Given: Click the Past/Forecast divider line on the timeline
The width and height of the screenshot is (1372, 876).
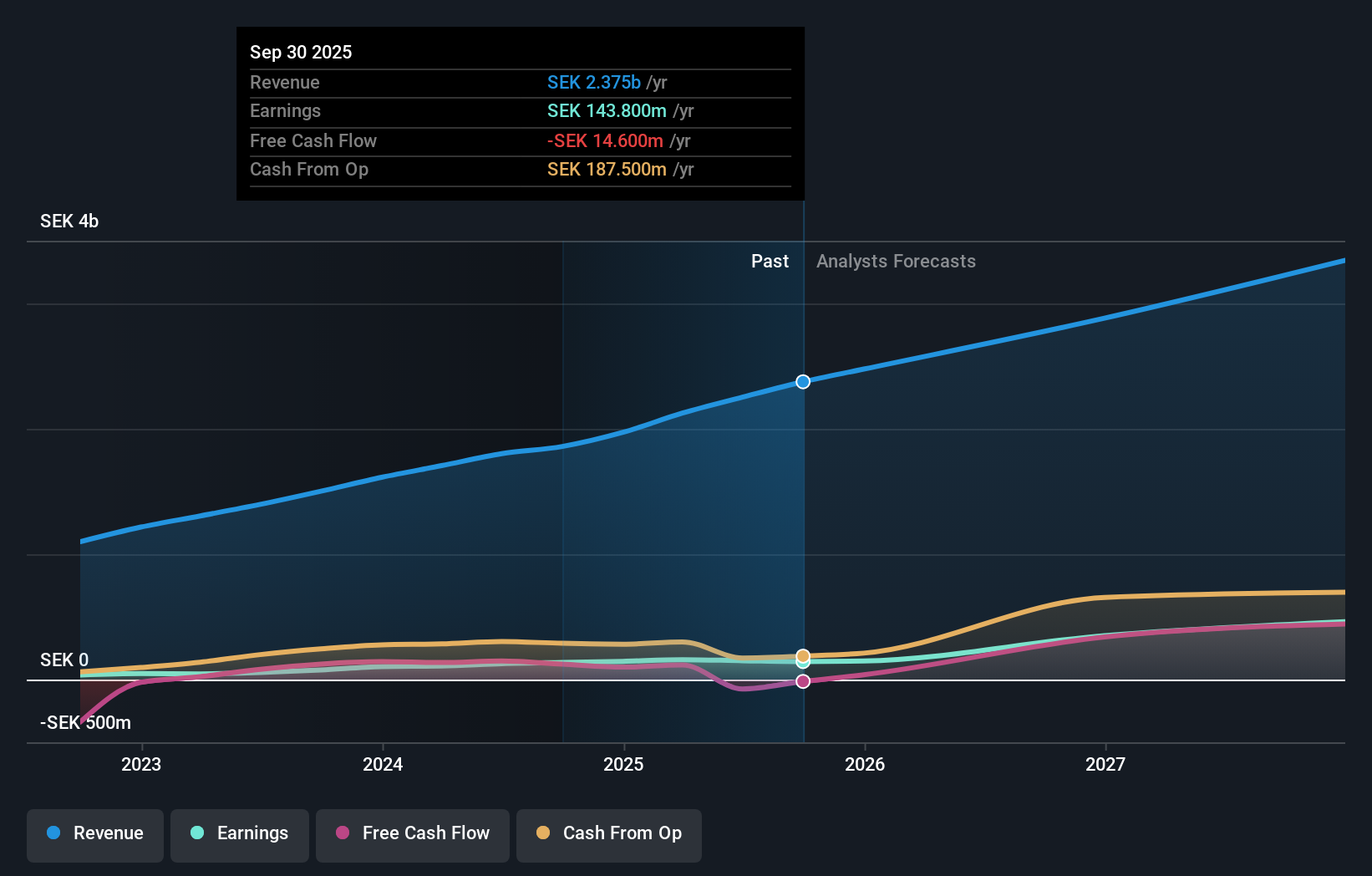Looking at the screenshot, I should point(803,502).
